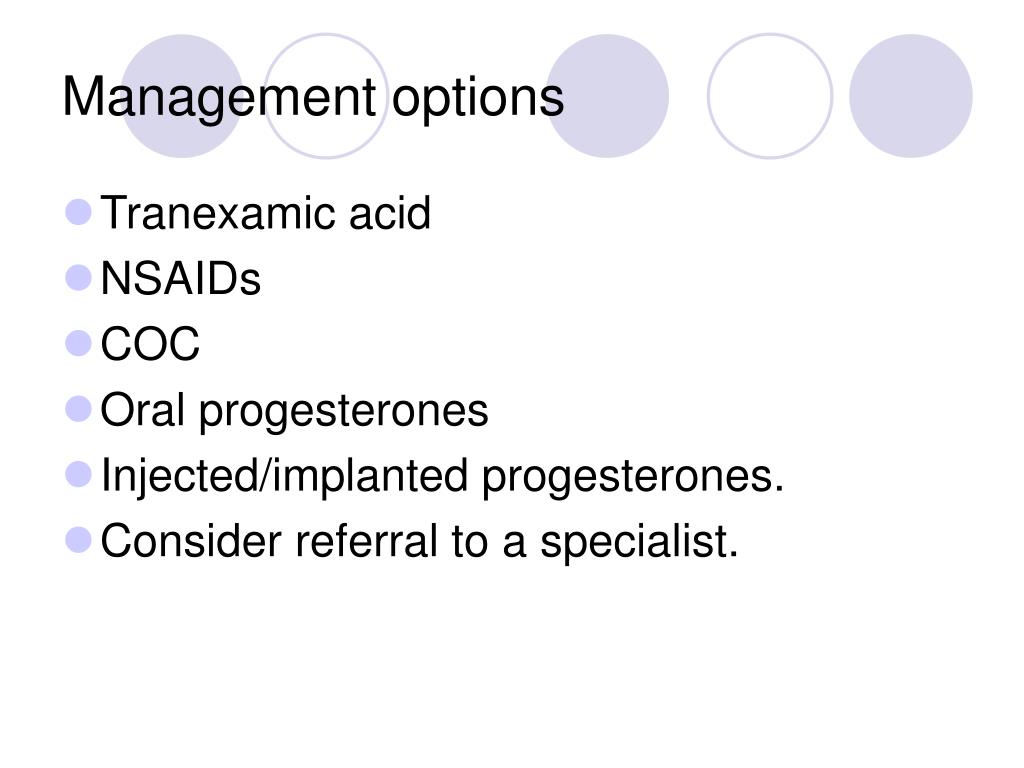This screenshot has height=768, width=1024.
Task: Click the bullet dot beside NSAIDs
Action: 79,278
